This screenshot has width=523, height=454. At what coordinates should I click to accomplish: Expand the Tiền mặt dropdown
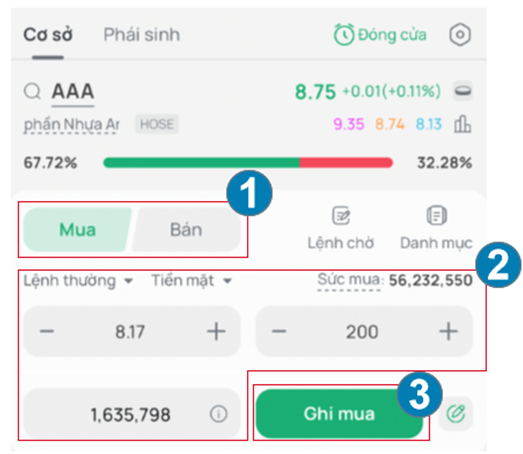pos(191,281)
